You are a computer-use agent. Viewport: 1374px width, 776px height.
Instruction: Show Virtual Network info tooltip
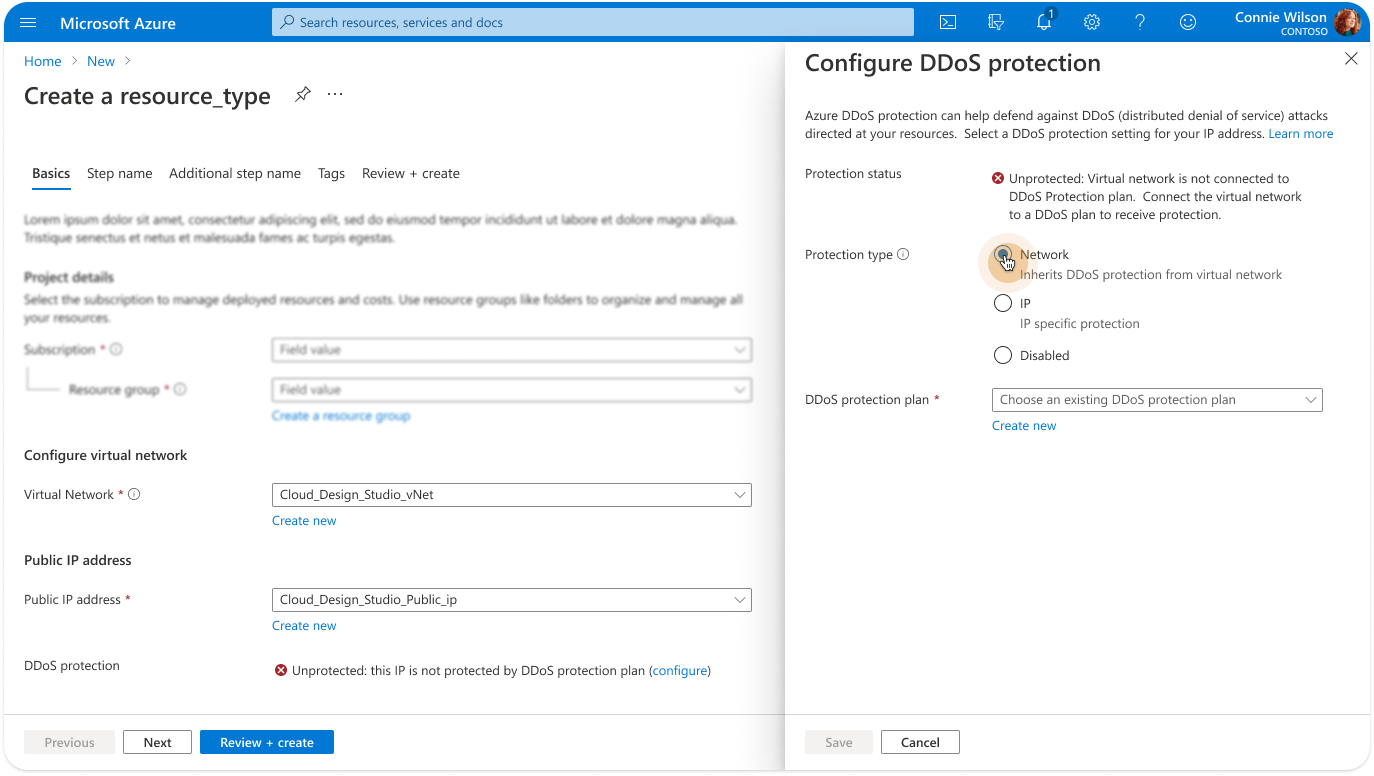coord(134,494)
